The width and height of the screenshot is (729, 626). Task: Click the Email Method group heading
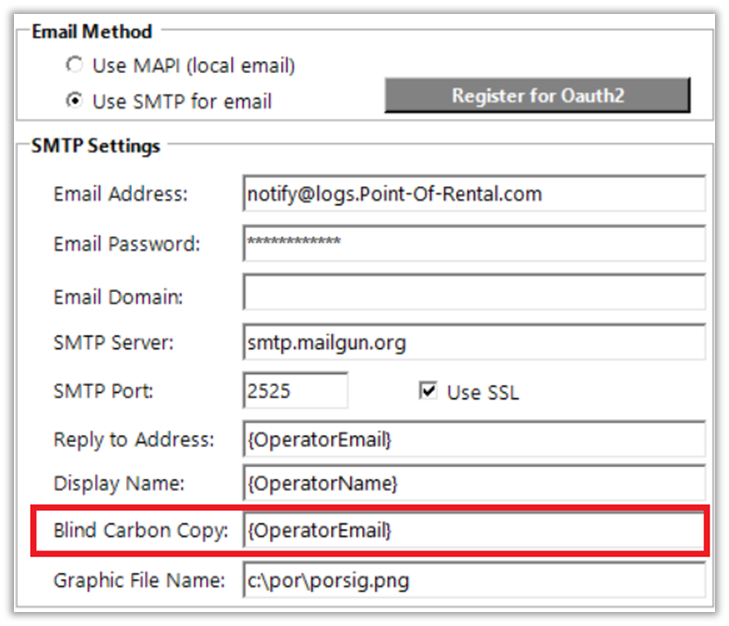coord(92,31)
